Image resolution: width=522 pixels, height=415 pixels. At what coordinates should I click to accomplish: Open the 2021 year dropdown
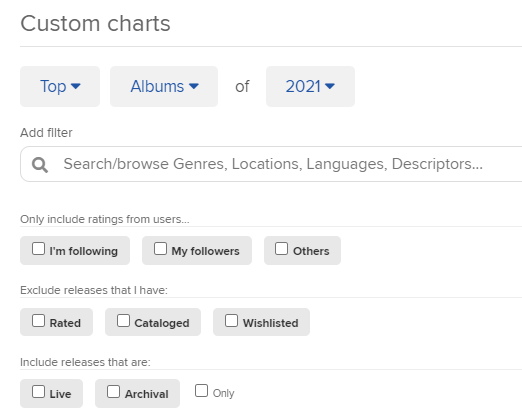[x=310, y=87]
